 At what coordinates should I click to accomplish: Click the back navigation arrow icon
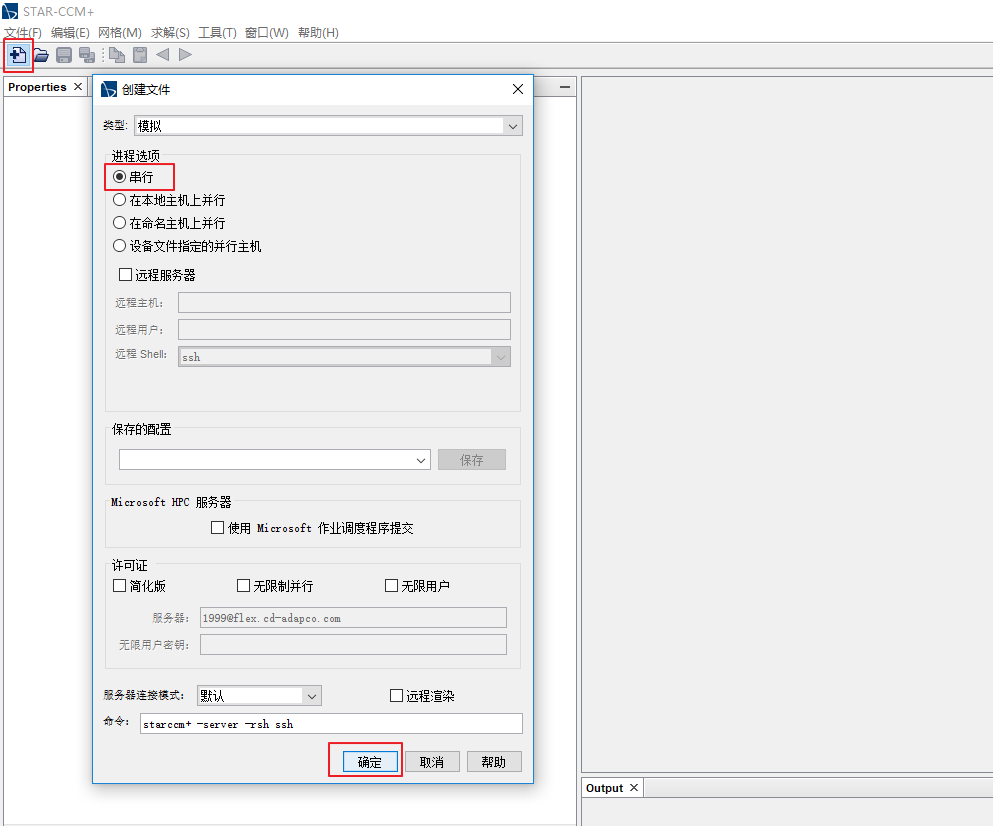[162, 55]
